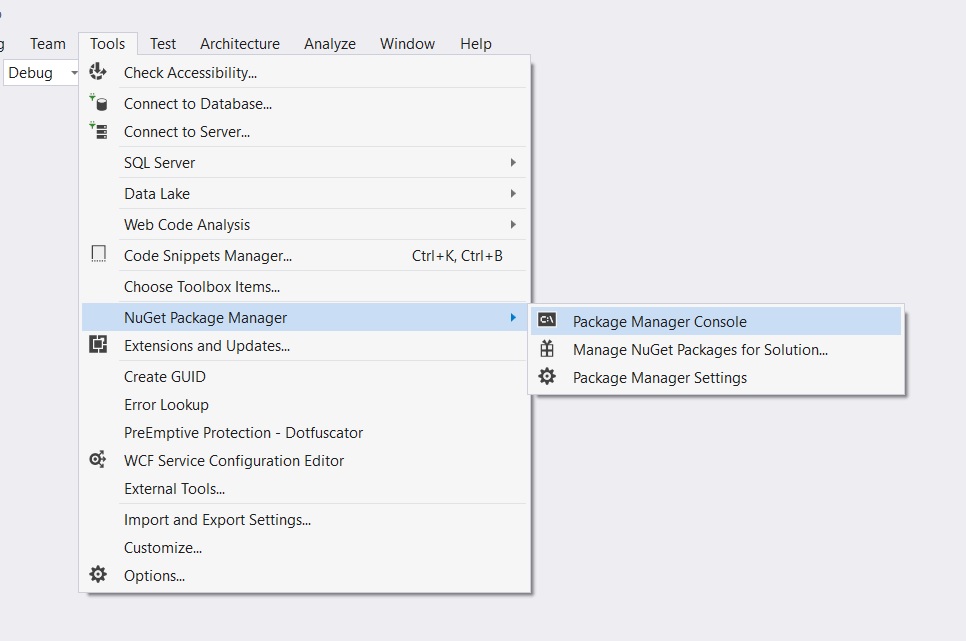Click the Manage NuGet Packages gift icon
Viewport: 966px width, 641px height.
coord(546,349)
